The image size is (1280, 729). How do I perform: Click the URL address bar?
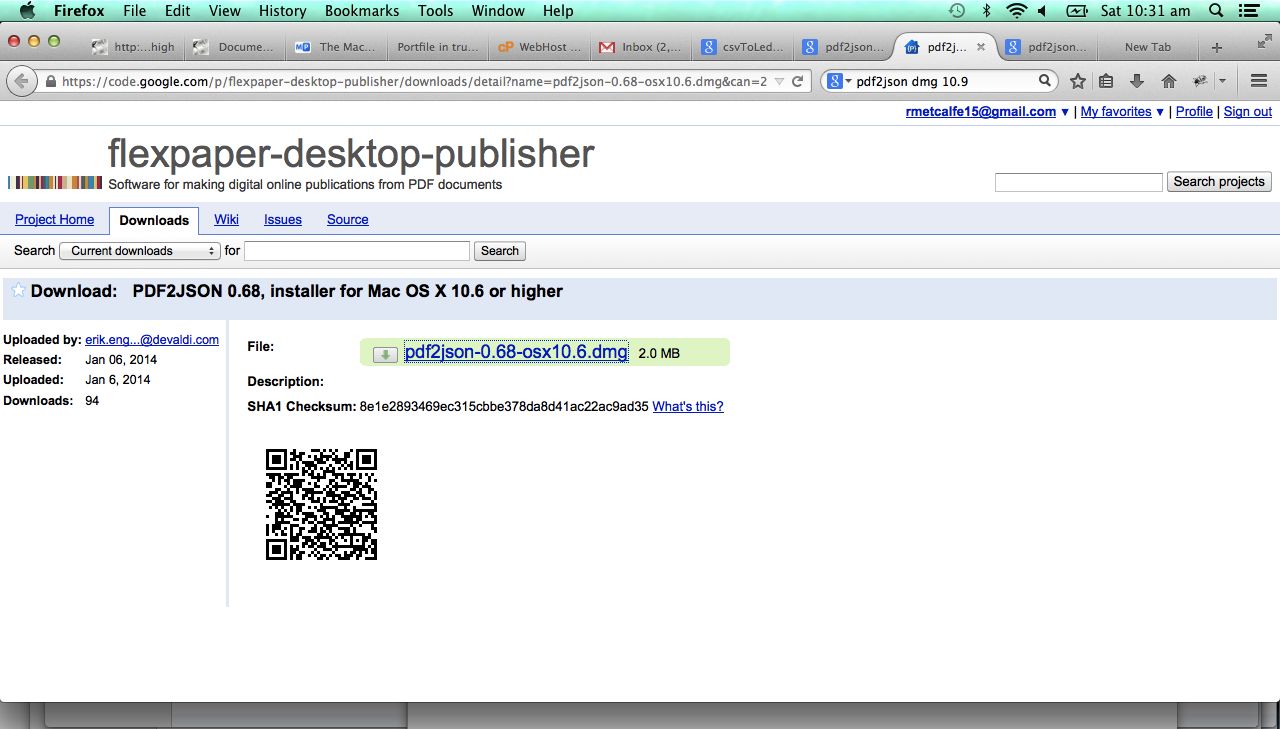414,82
